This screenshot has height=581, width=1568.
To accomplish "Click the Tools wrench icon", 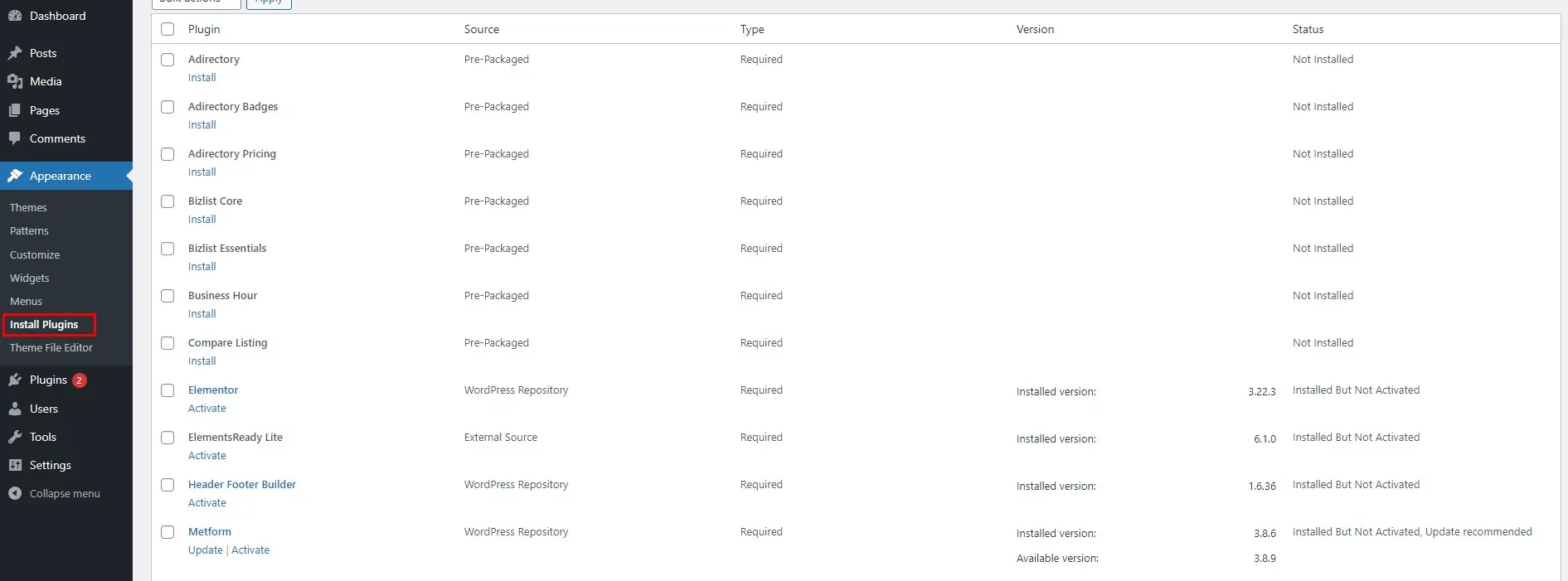I will 14,437.
